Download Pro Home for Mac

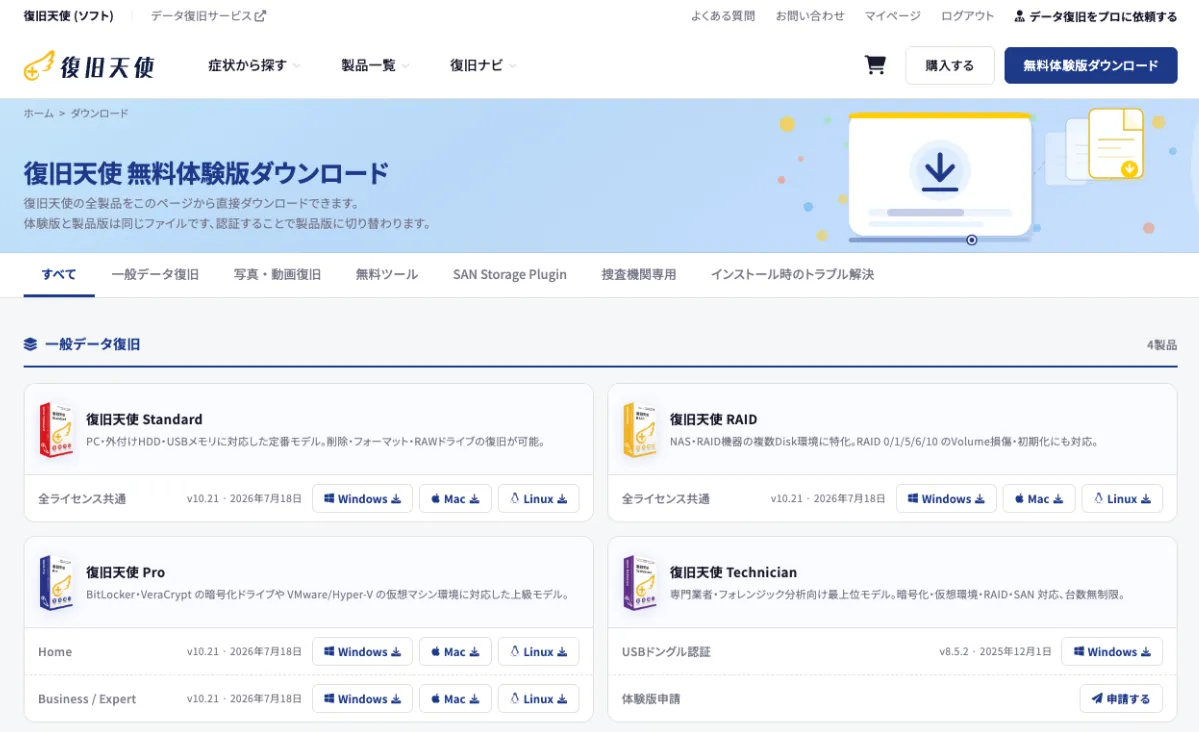pyautogui.click(x=455, y=652)
